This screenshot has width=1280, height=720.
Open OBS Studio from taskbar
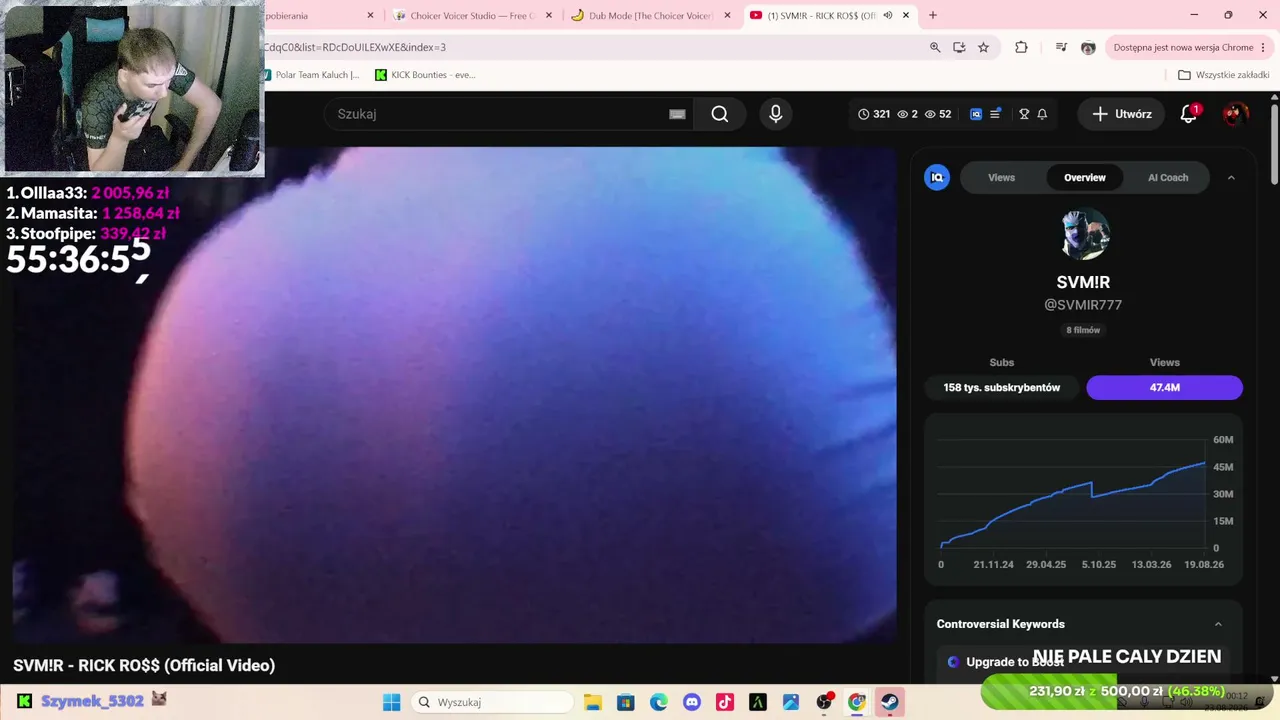tap(824, 702)
